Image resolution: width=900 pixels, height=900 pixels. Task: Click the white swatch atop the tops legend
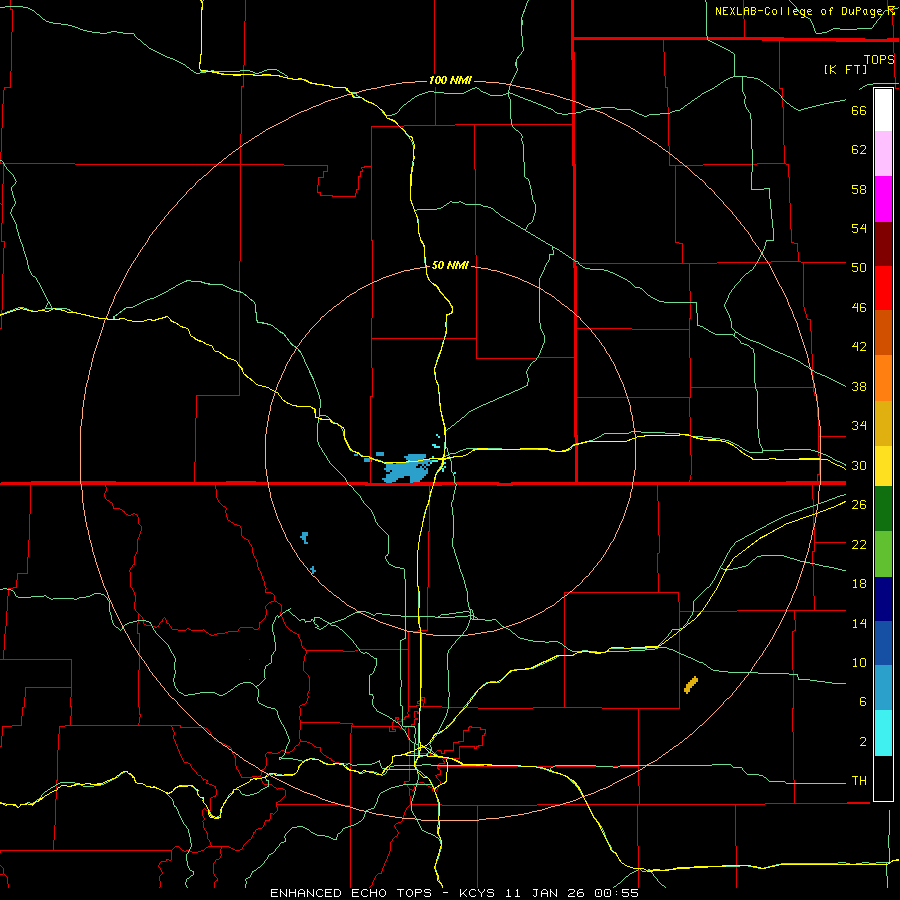883,110
